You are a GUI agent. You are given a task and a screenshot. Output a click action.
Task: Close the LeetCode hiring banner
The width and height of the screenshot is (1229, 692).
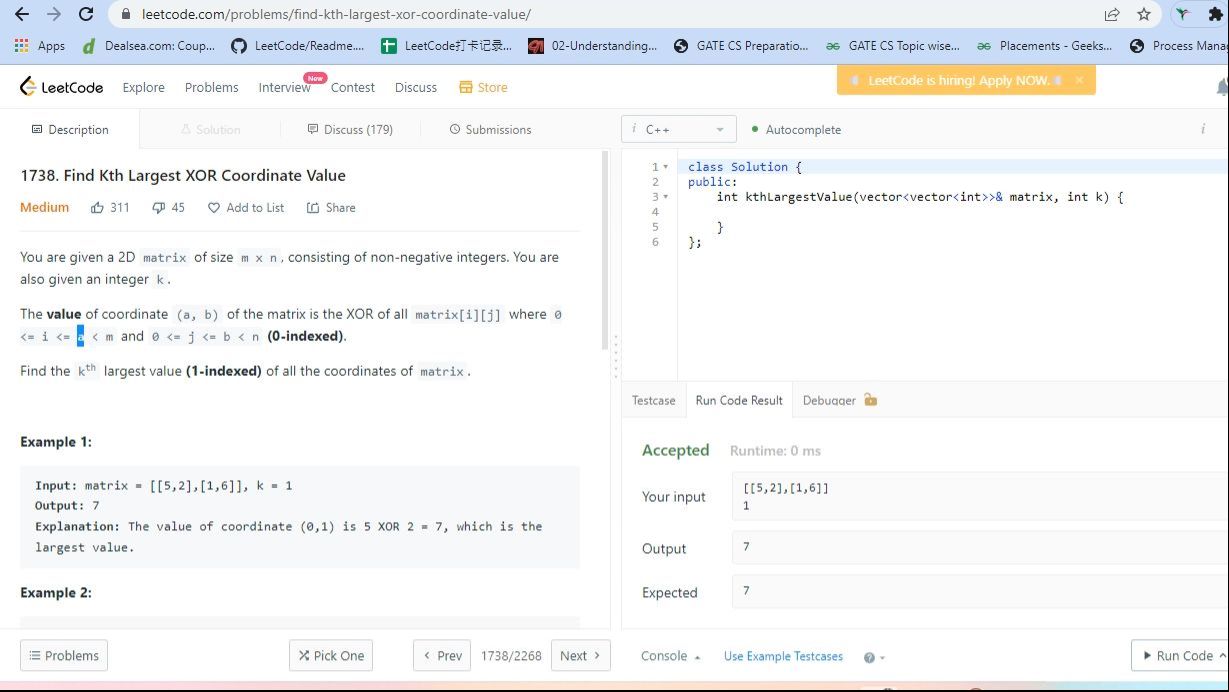click(1079, 80)
